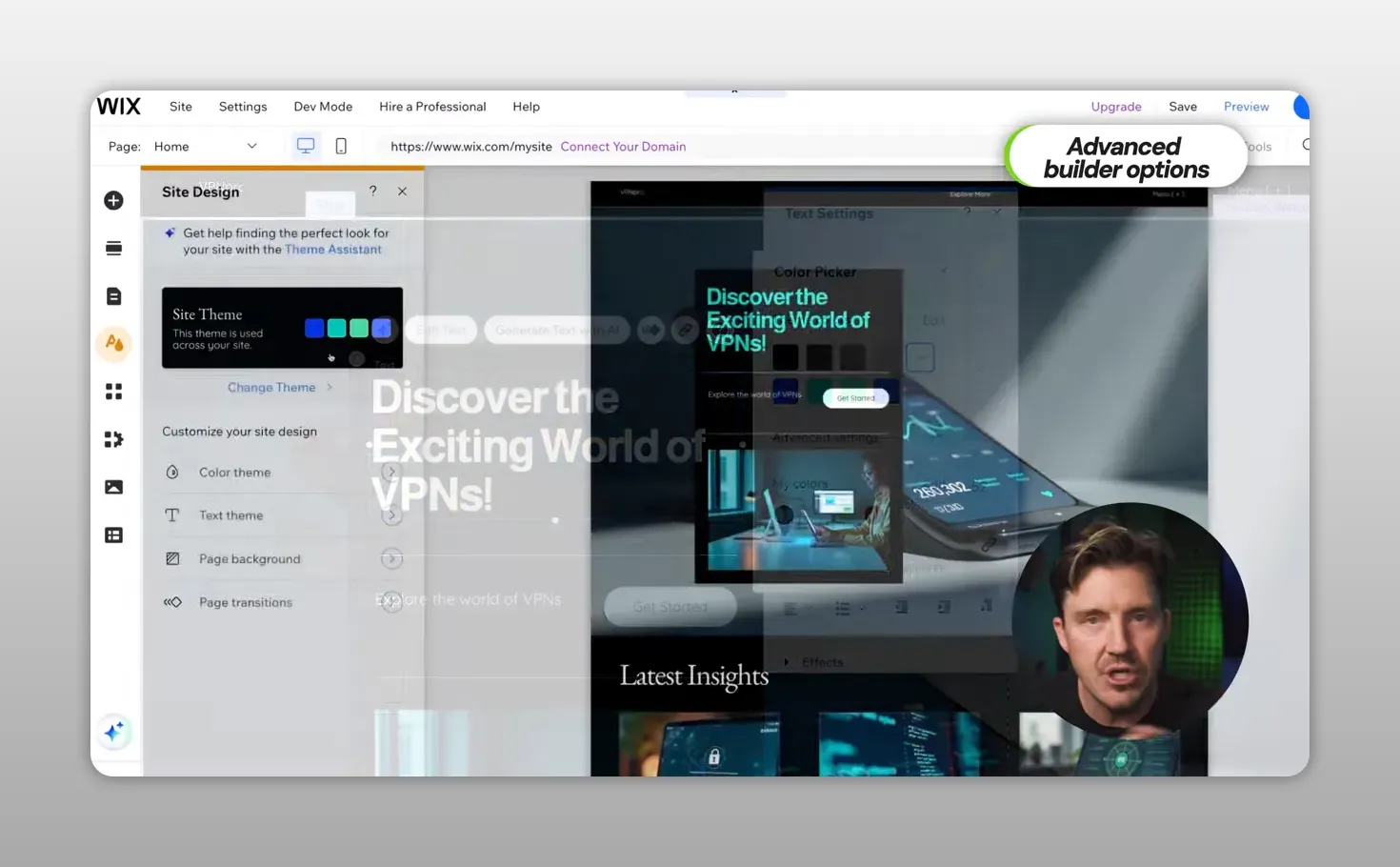Click the site URL text wix.com/mysite
This screenshot has height=867, width=1400.
click(x=471, y=147)
